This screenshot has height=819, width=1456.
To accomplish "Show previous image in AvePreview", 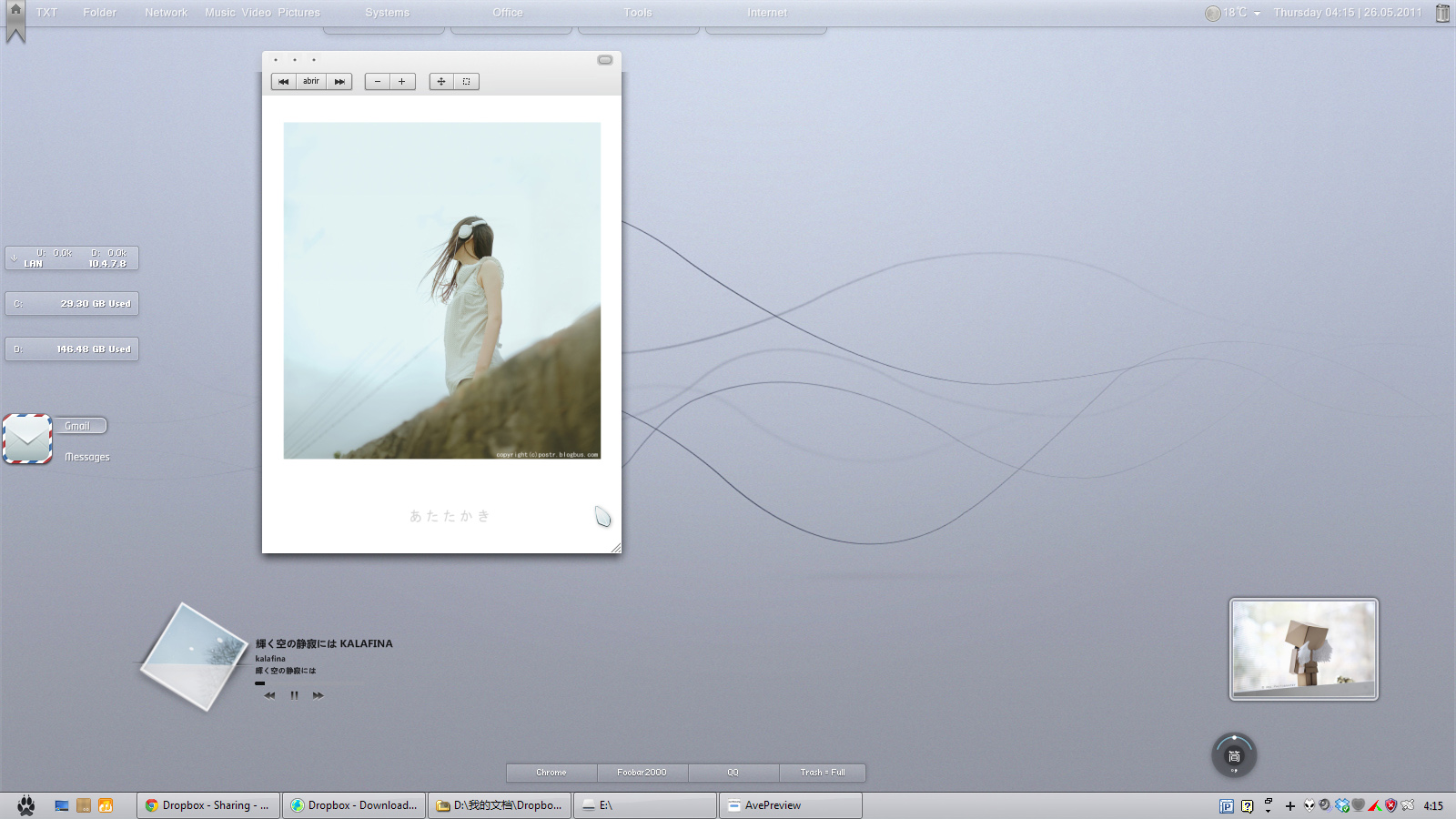I will pos(283,82).
